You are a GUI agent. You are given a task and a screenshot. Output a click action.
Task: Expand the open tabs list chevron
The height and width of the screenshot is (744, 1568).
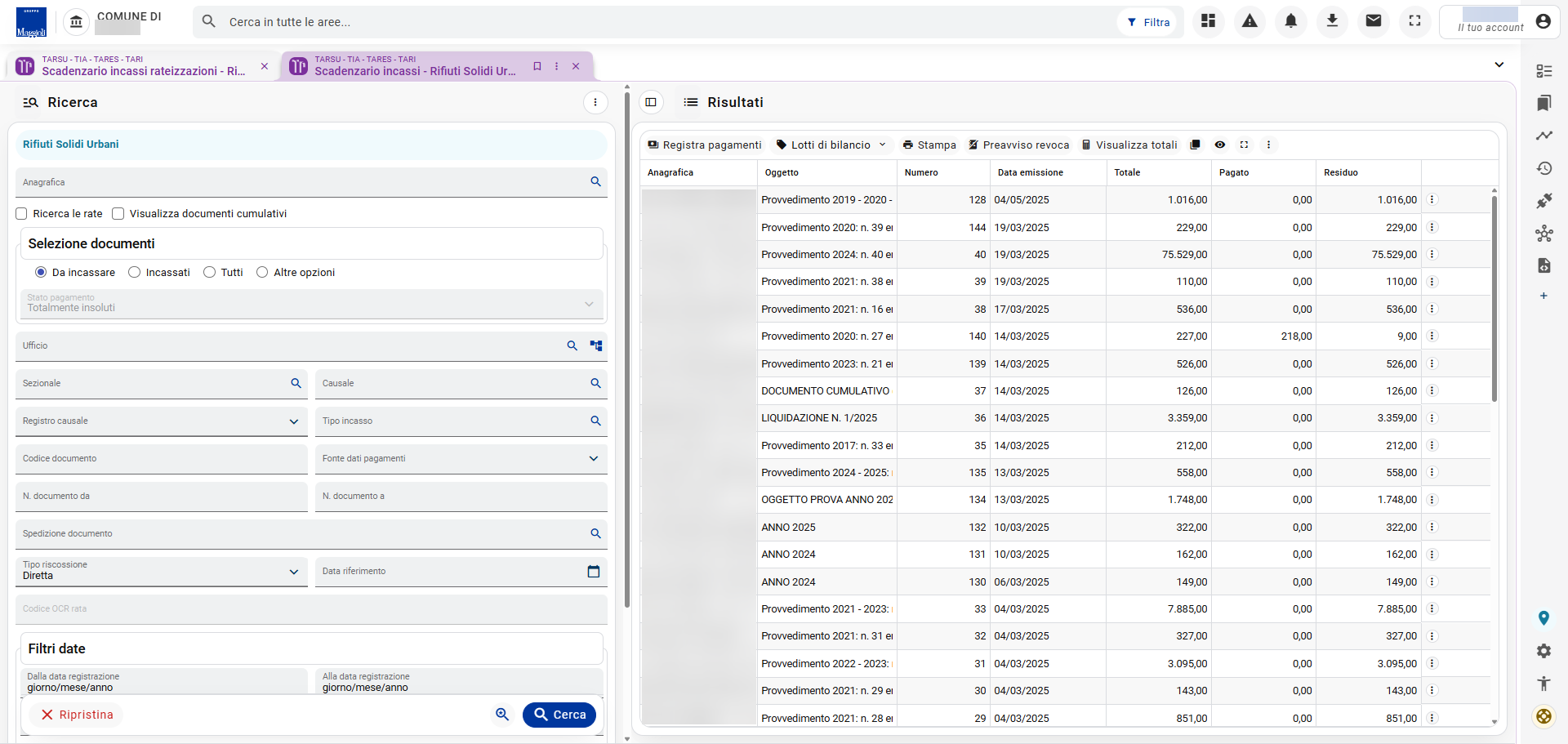tap(1499, 65)
